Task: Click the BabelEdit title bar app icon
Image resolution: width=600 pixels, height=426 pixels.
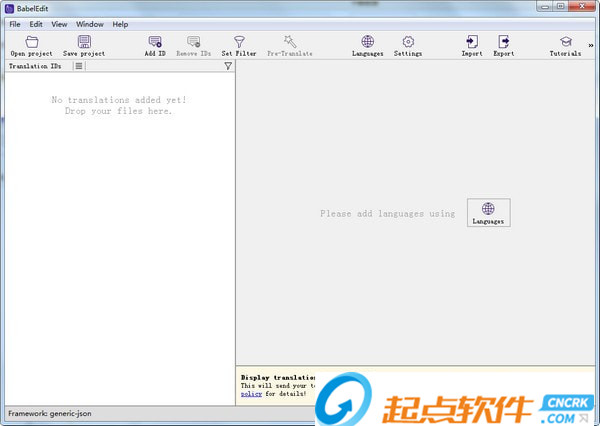Action: 9,8
